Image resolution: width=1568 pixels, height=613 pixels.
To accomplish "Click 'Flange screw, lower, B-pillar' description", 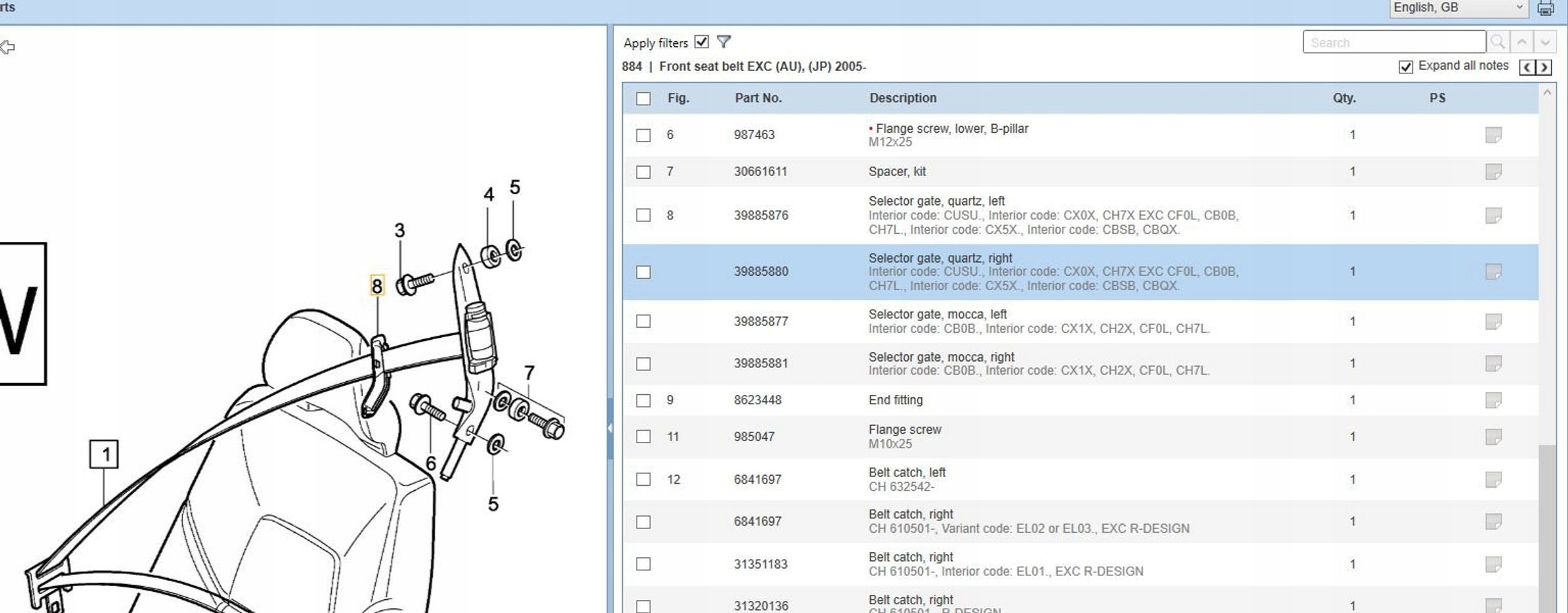I will click(951, 128).
